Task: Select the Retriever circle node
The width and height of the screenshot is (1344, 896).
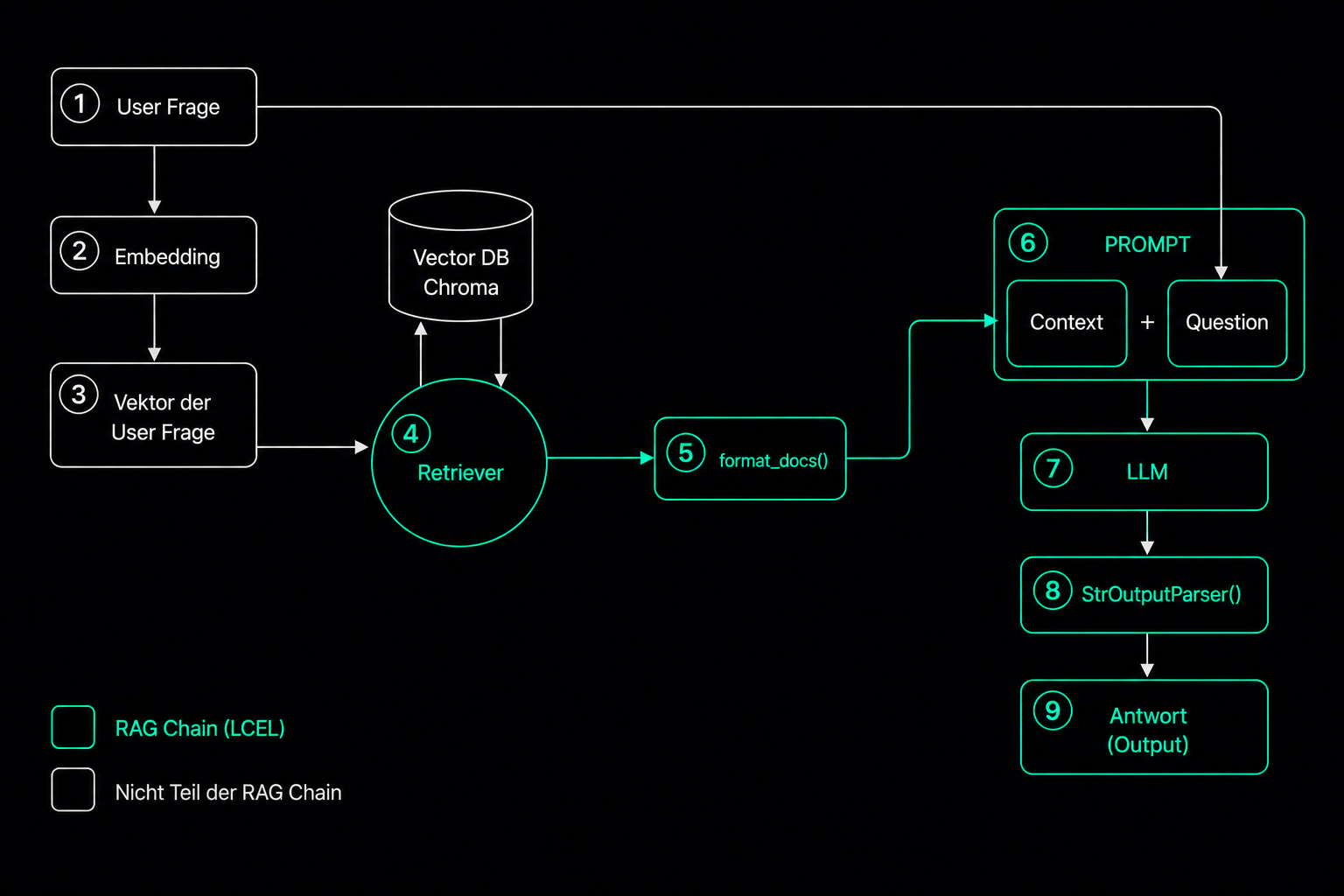Action: tap(459, 463)
